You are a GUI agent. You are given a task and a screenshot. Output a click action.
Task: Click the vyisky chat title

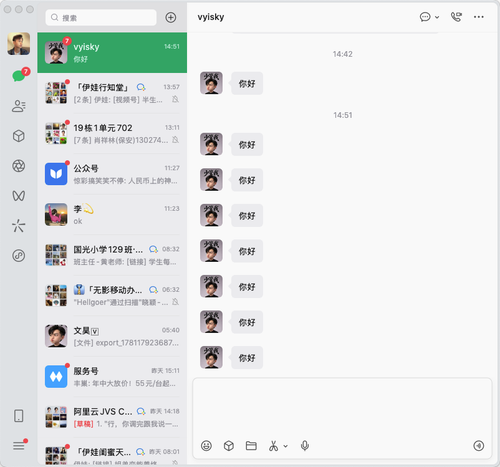[x=211, y=17]
